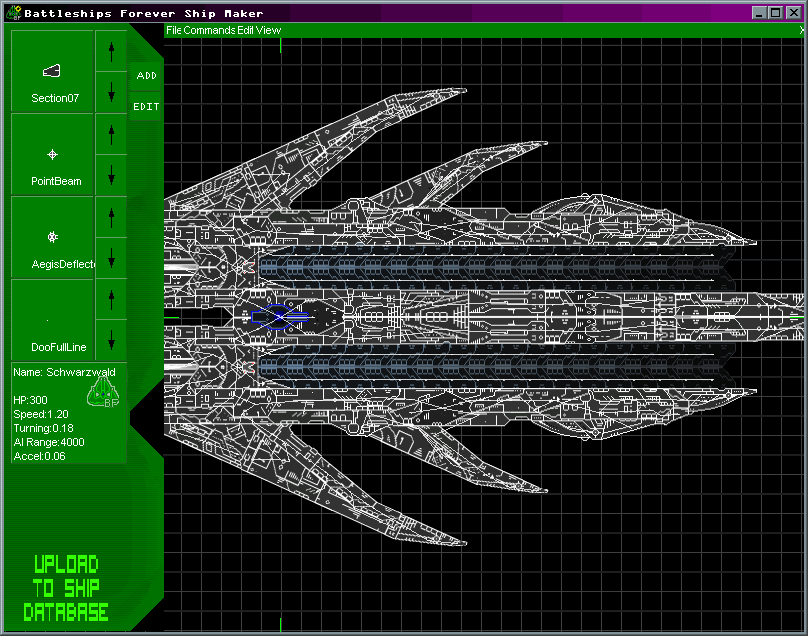Open the File menu
The width and height of the screenshot is (808, 636).
tap(174, 30)
